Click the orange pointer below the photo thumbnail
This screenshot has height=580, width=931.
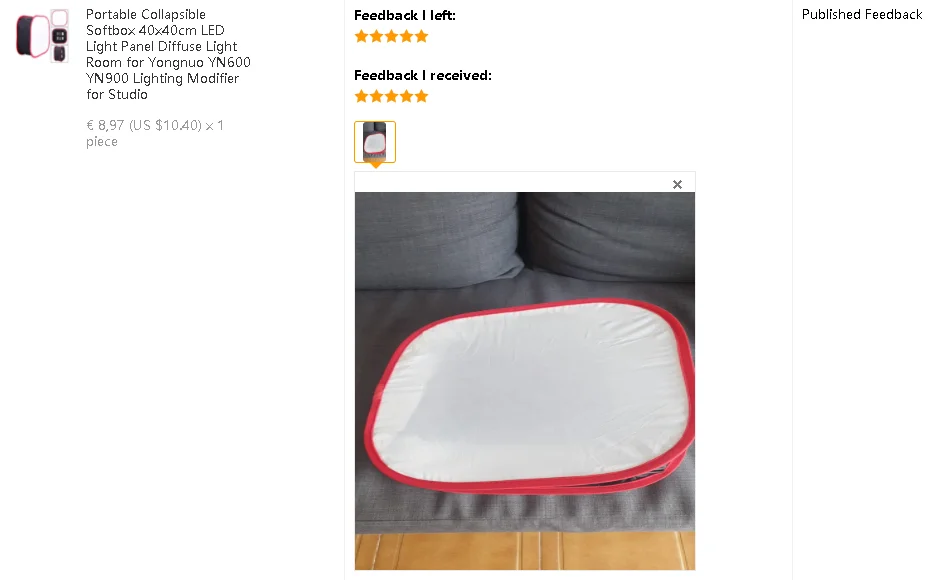[x=375, y=166]
